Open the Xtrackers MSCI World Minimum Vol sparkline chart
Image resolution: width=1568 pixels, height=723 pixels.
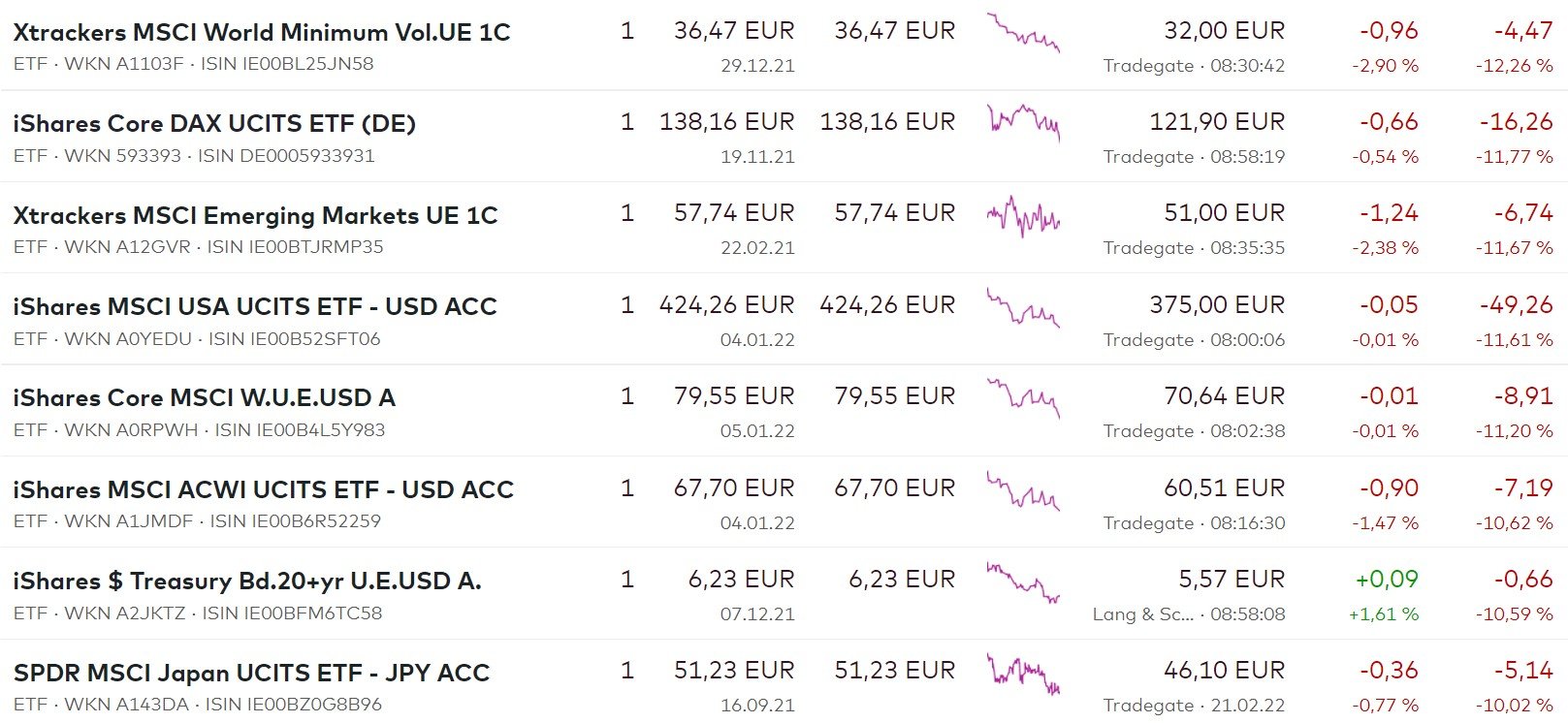click(1023, 33)
